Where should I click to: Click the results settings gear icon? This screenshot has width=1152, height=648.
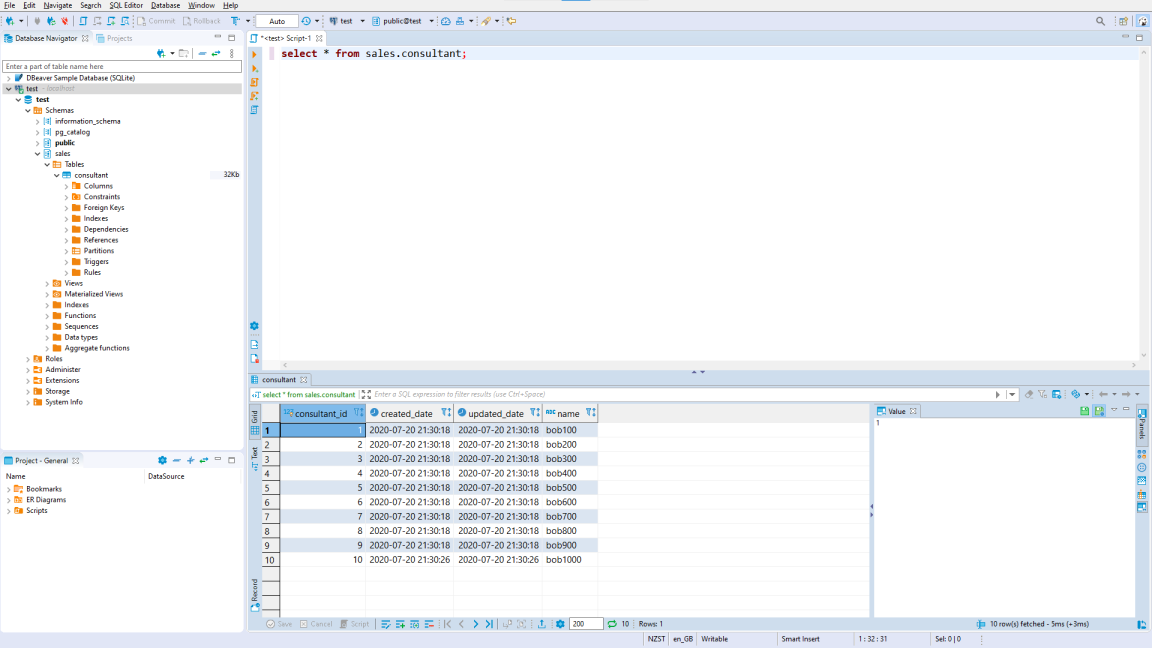(x=560, y=624)
